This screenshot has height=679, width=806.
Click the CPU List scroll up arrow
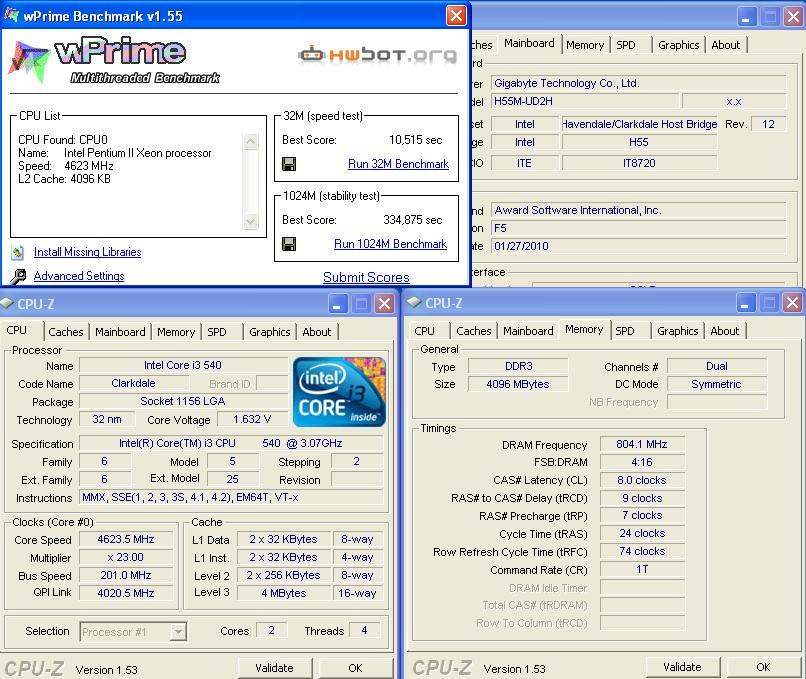point(250,141)
